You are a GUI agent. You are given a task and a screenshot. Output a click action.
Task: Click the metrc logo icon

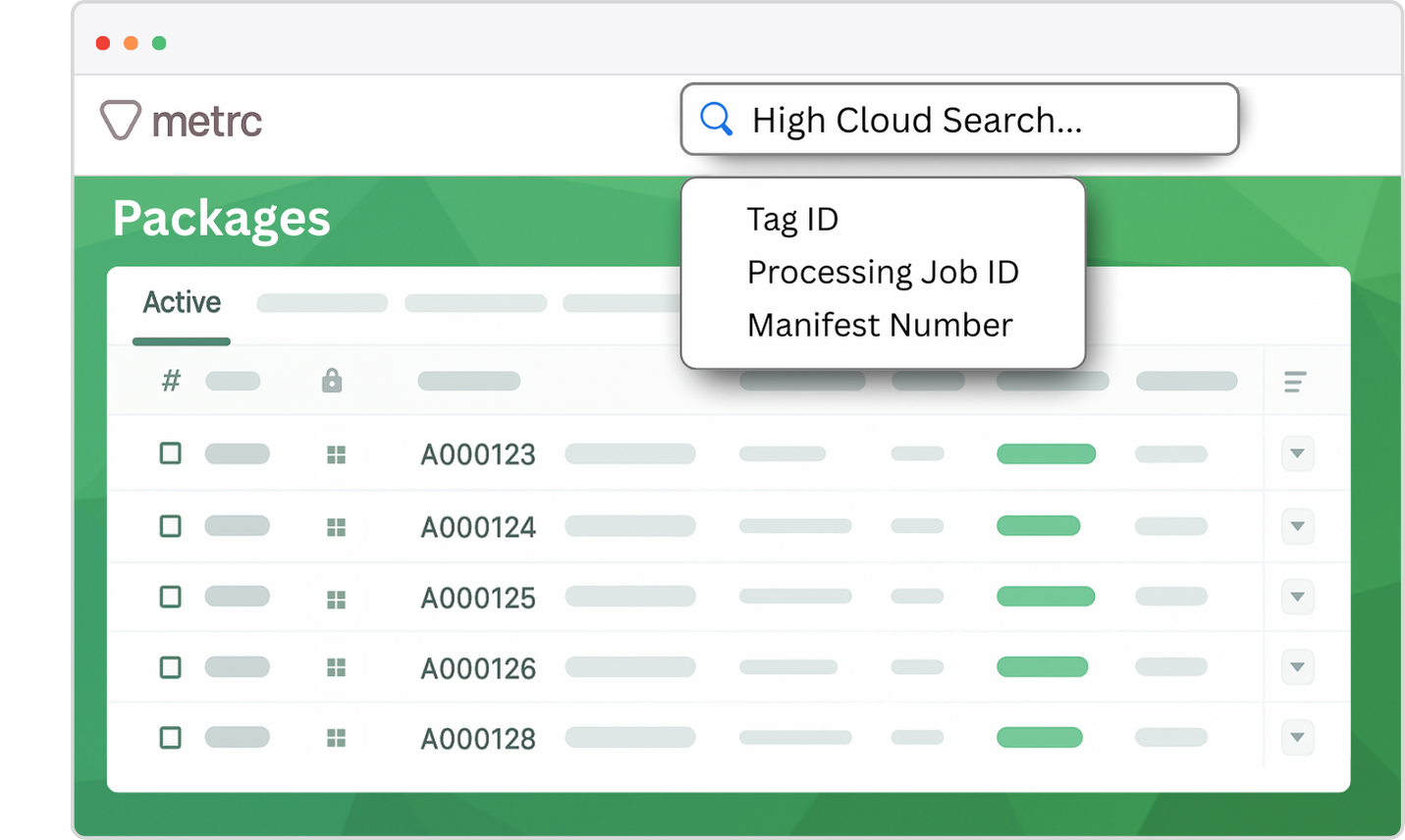point(121,120)
